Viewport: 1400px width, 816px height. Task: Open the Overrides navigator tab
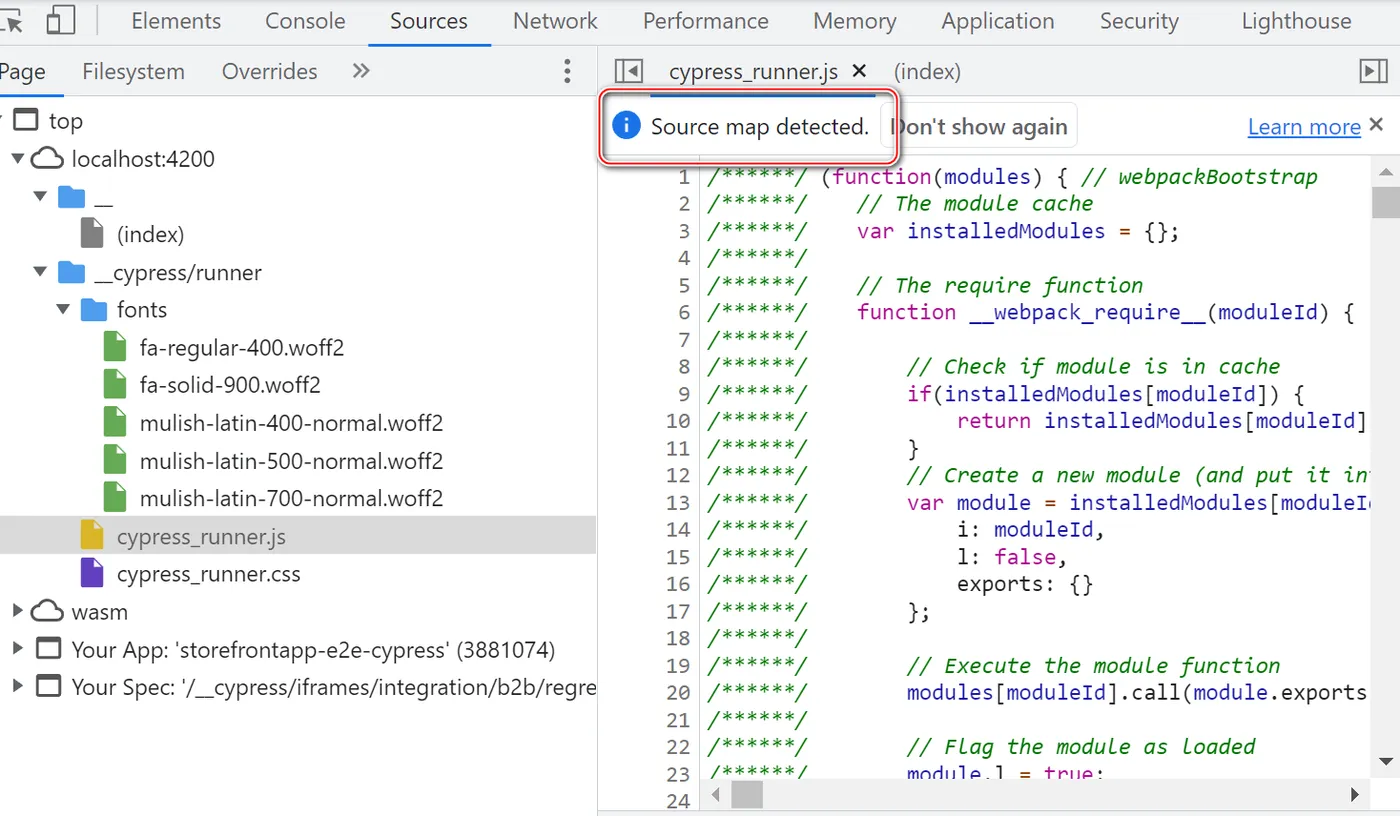(x=269, y=71)
